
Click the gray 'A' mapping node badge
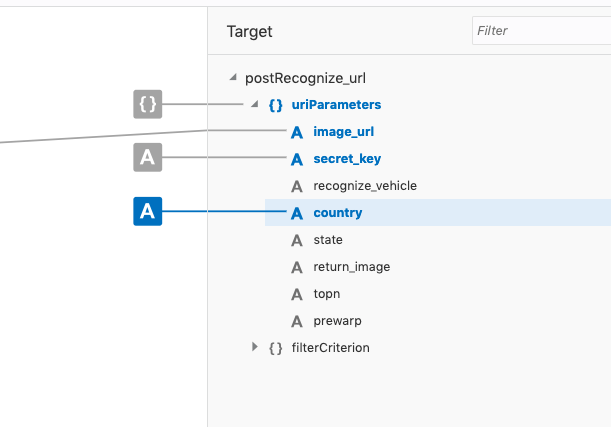(x=148, y=157)
